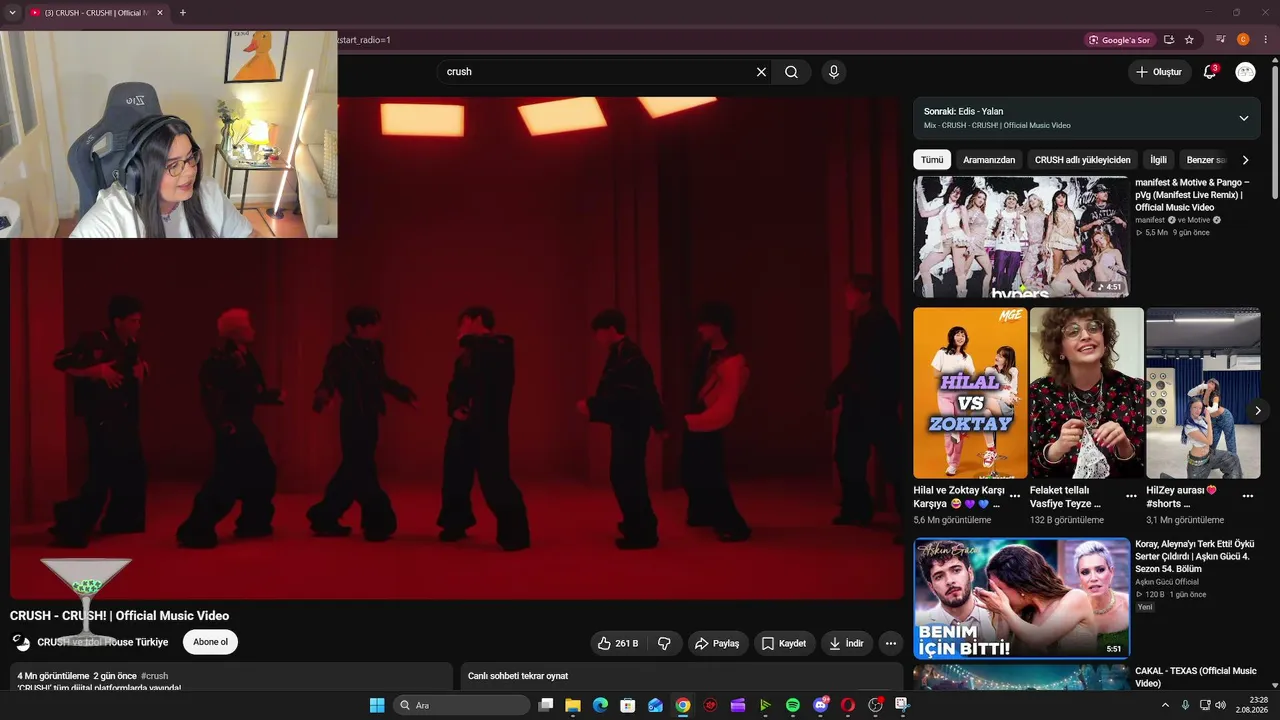1280x720 pixels.
Task: Open the taskbar volume control
Action: pyautogui.click(x=1220, y=705)
